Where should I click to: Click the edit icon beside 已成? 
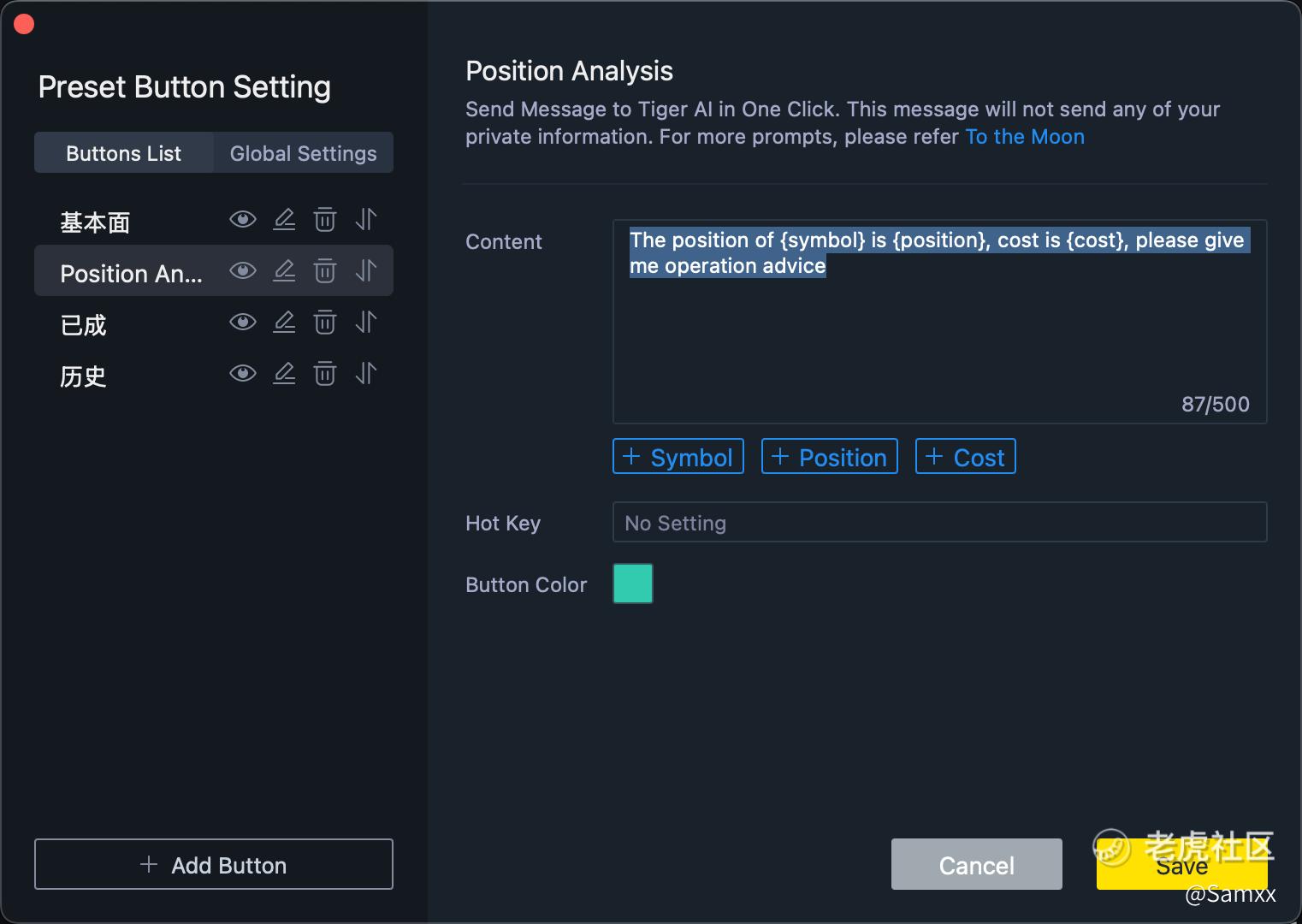(x=284, y=323)
